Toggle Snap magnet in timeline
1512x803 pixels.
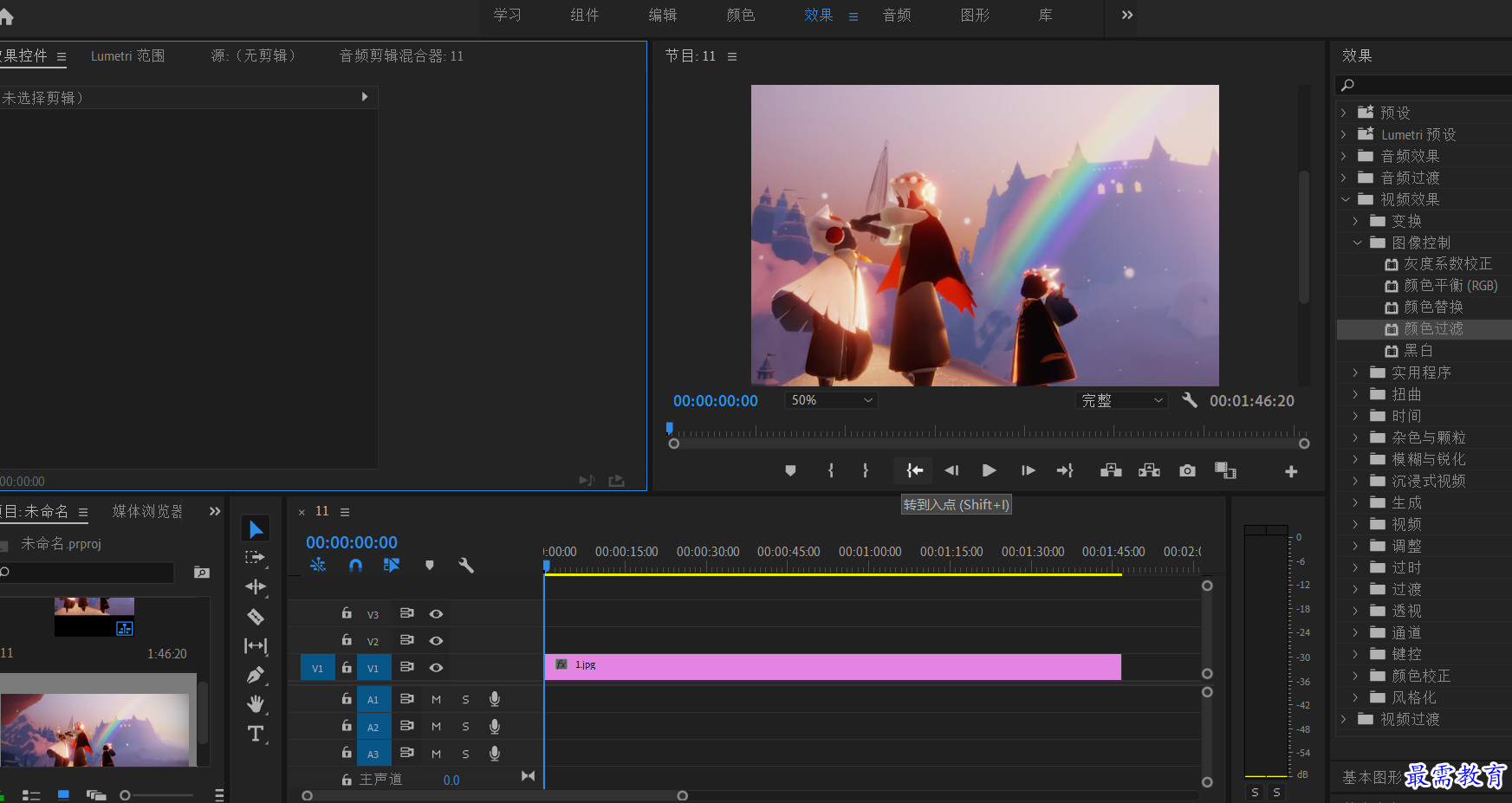coord(355,565)
